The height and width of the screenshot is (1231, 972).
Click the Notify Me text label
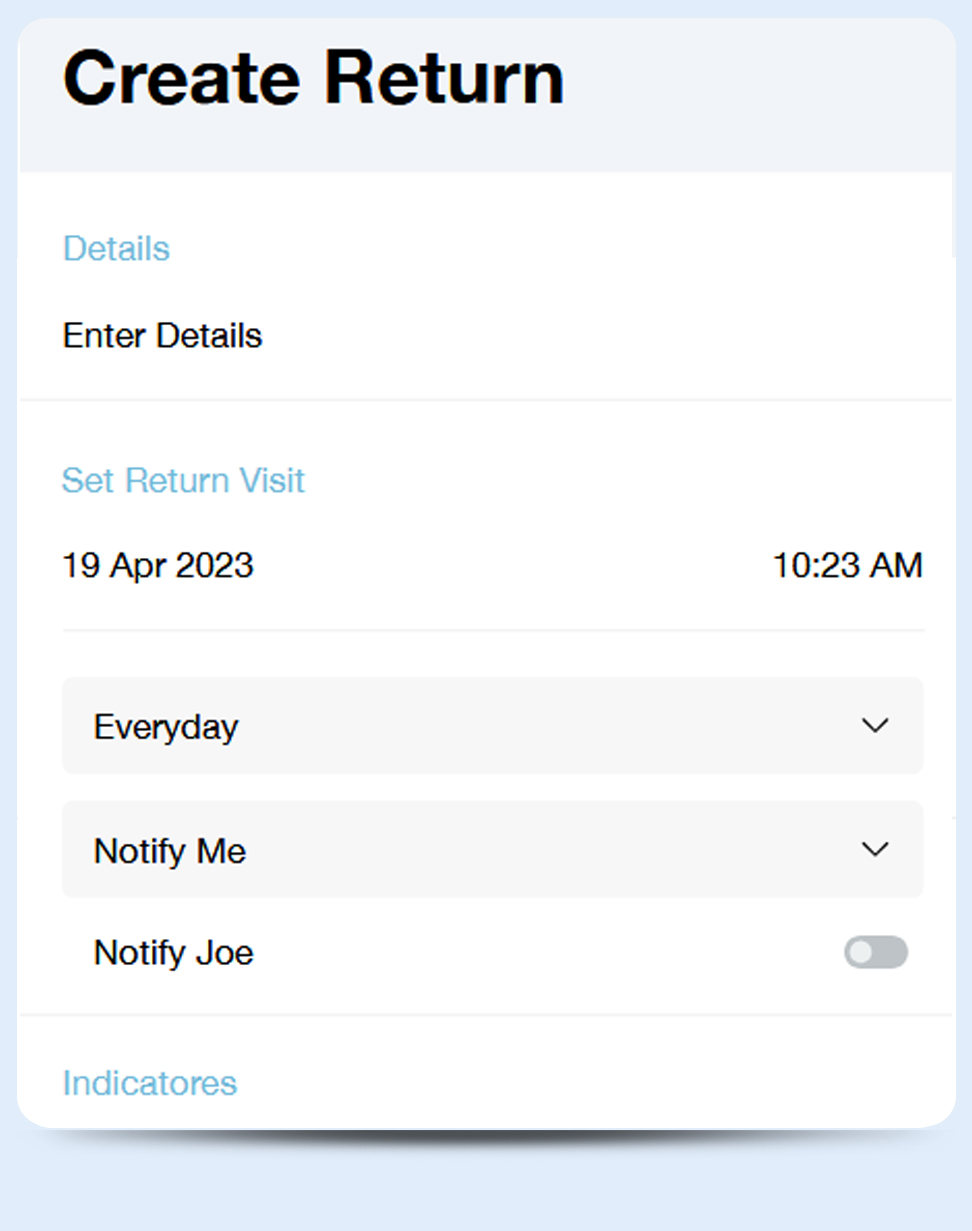pos(170,851)
